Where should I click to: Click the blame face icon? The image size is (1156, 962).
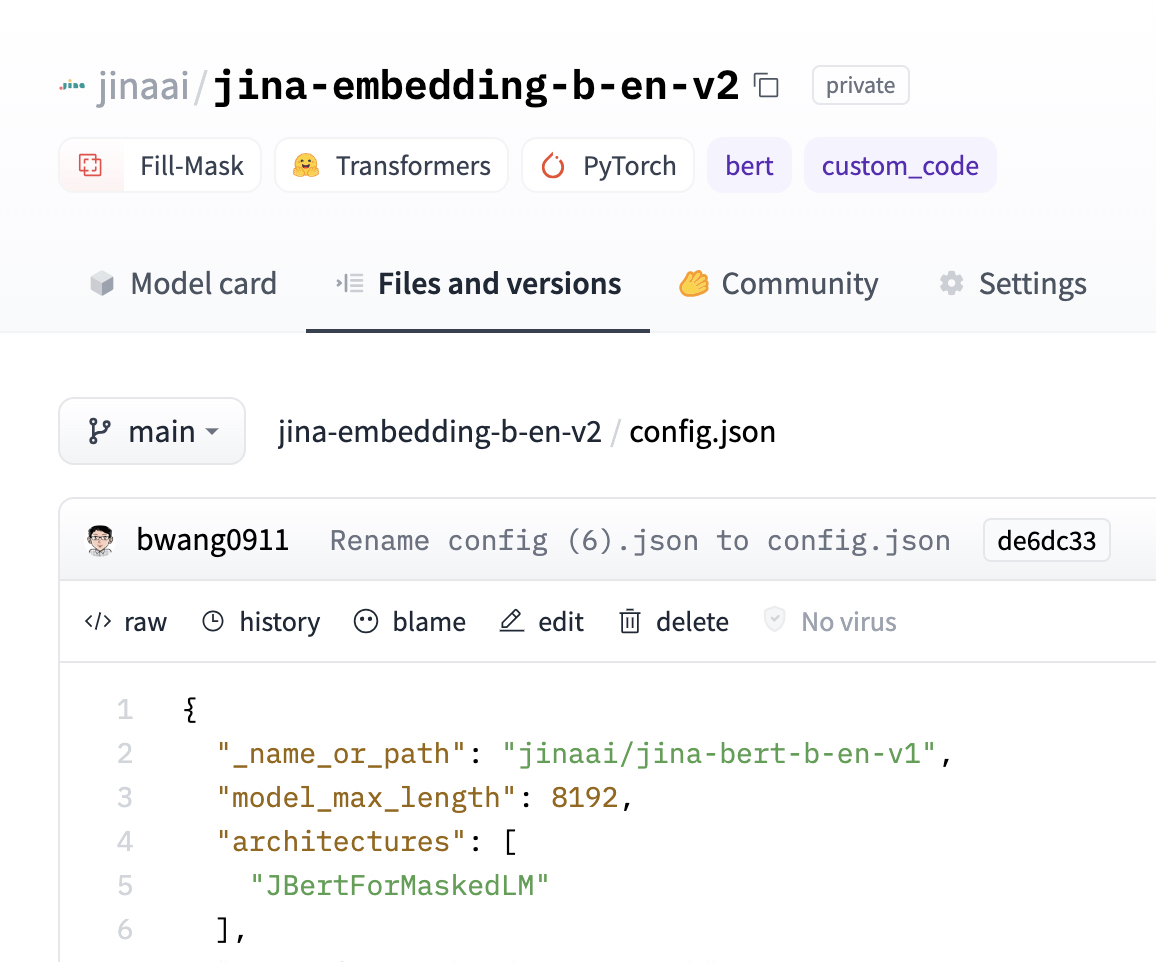pyautogui.click(x=366, y=621)
